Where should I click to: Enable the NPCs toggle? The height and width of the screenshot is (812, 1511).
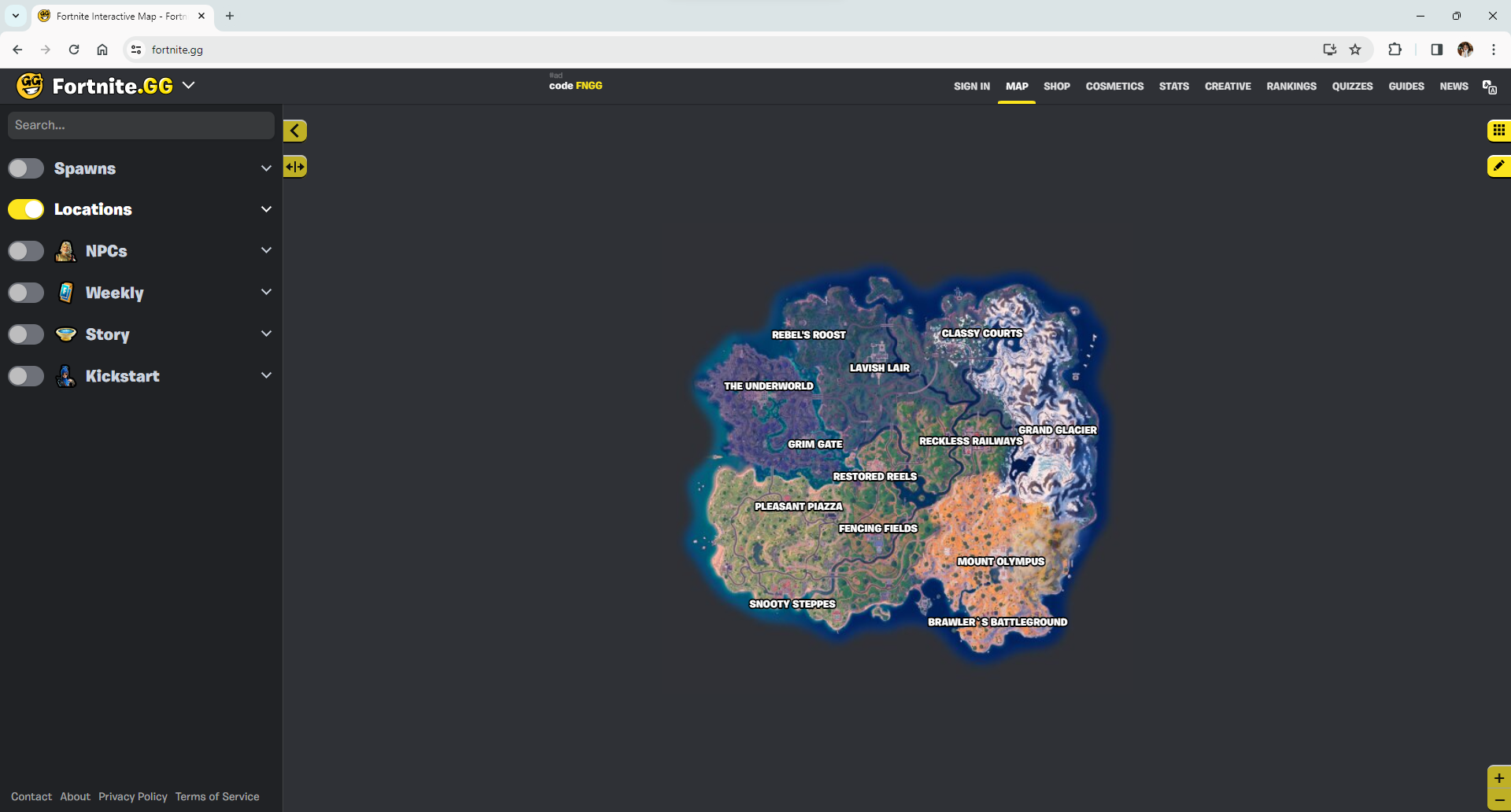(26, 251)
